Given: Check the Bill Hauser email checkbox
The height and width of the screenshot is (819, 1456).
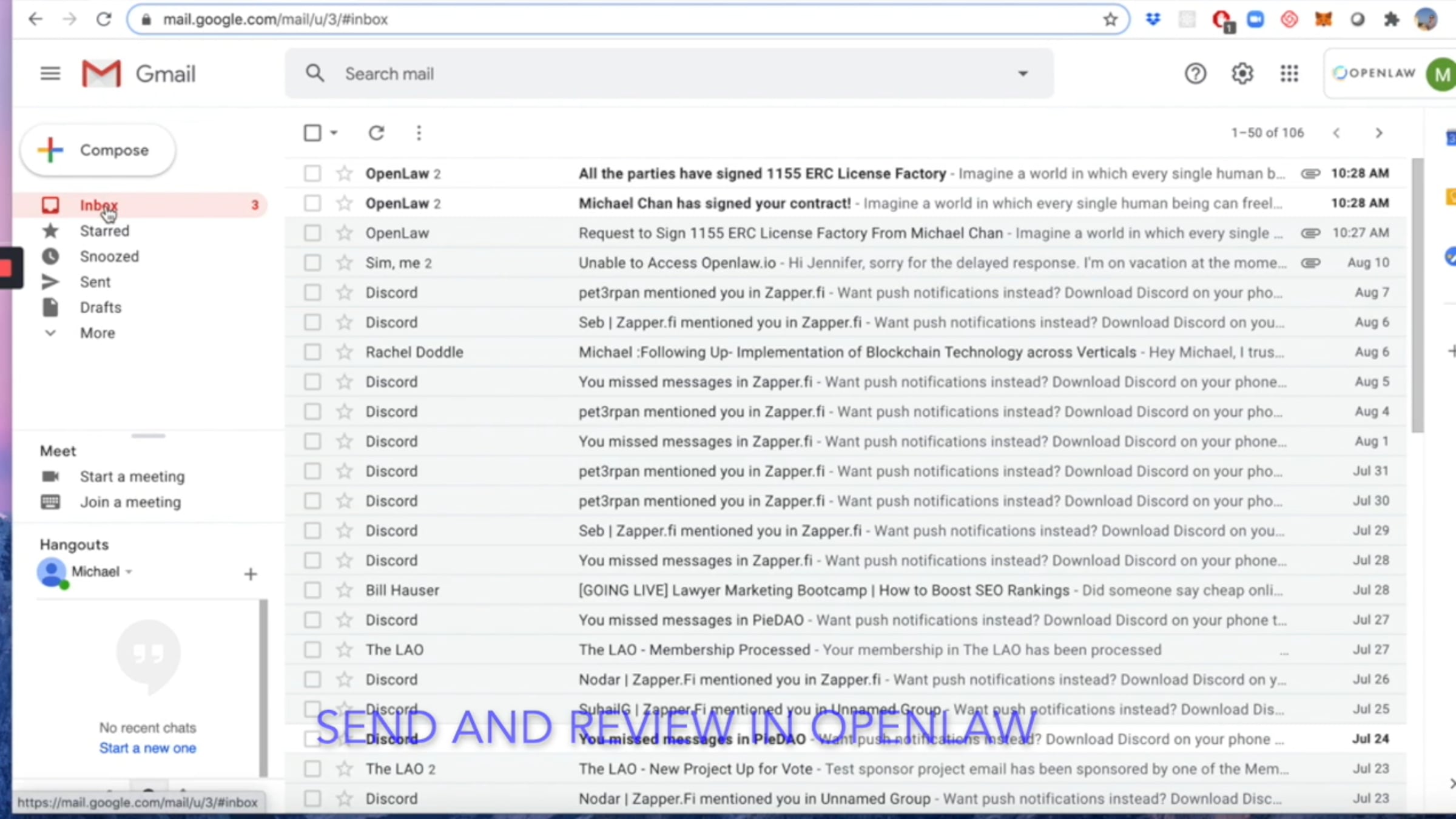Looking at the screenshot, I should (312, 590).
